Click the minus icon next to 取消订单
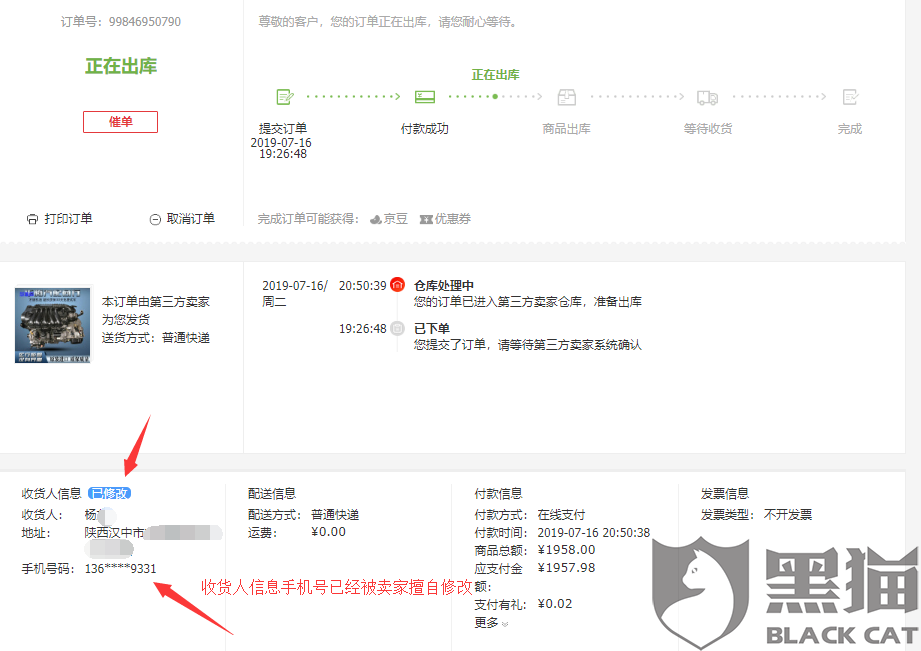The width and height of the screenshot is (921, 651). tap(155, 217)
